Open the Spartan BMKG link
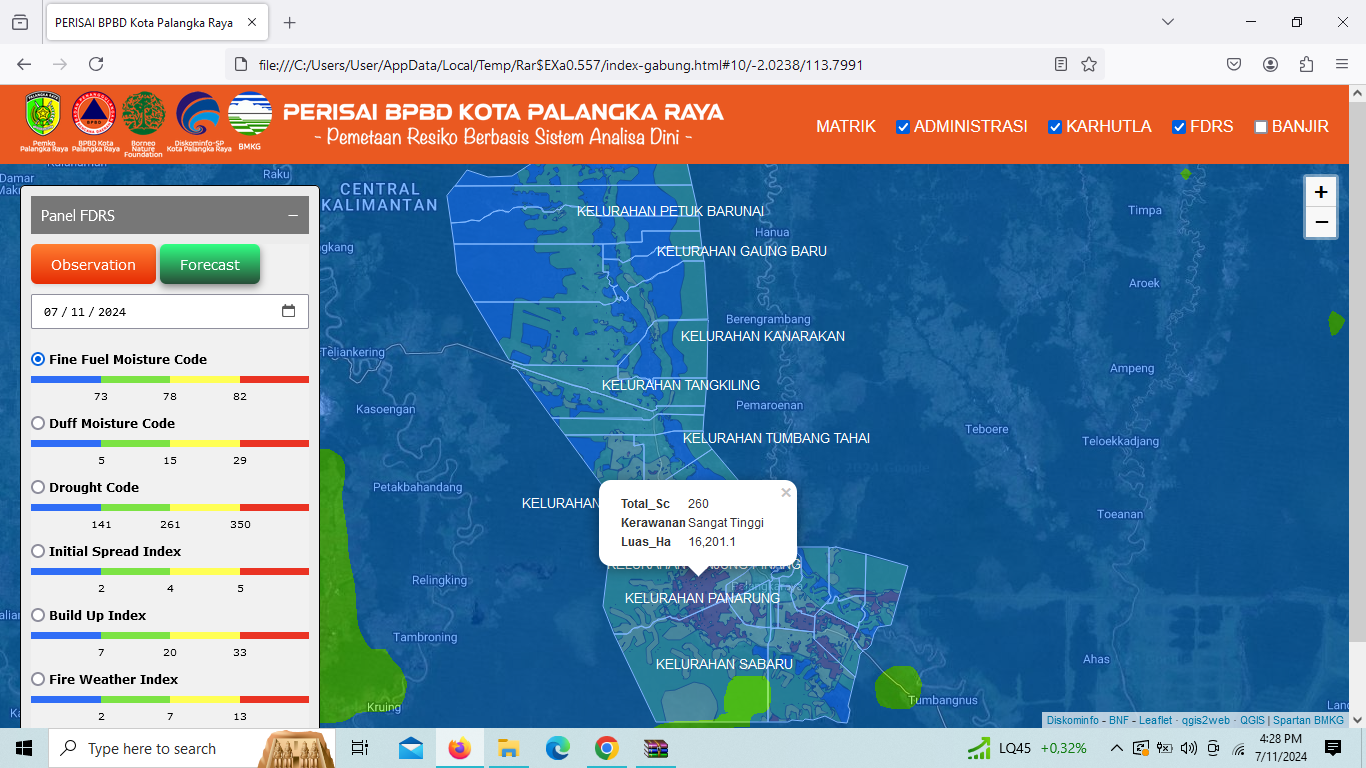 click(1308, 720)
